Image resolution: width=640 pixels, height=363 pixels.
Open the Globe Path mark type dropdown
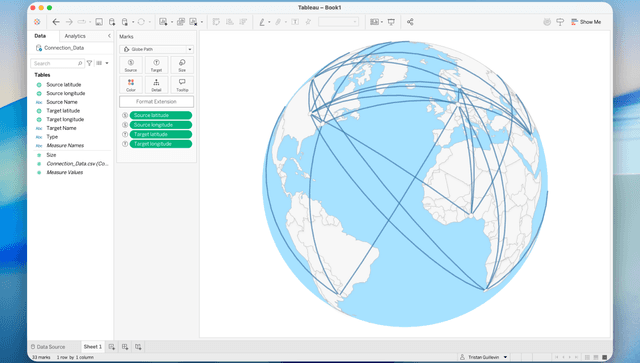click(x=156, y=49)
